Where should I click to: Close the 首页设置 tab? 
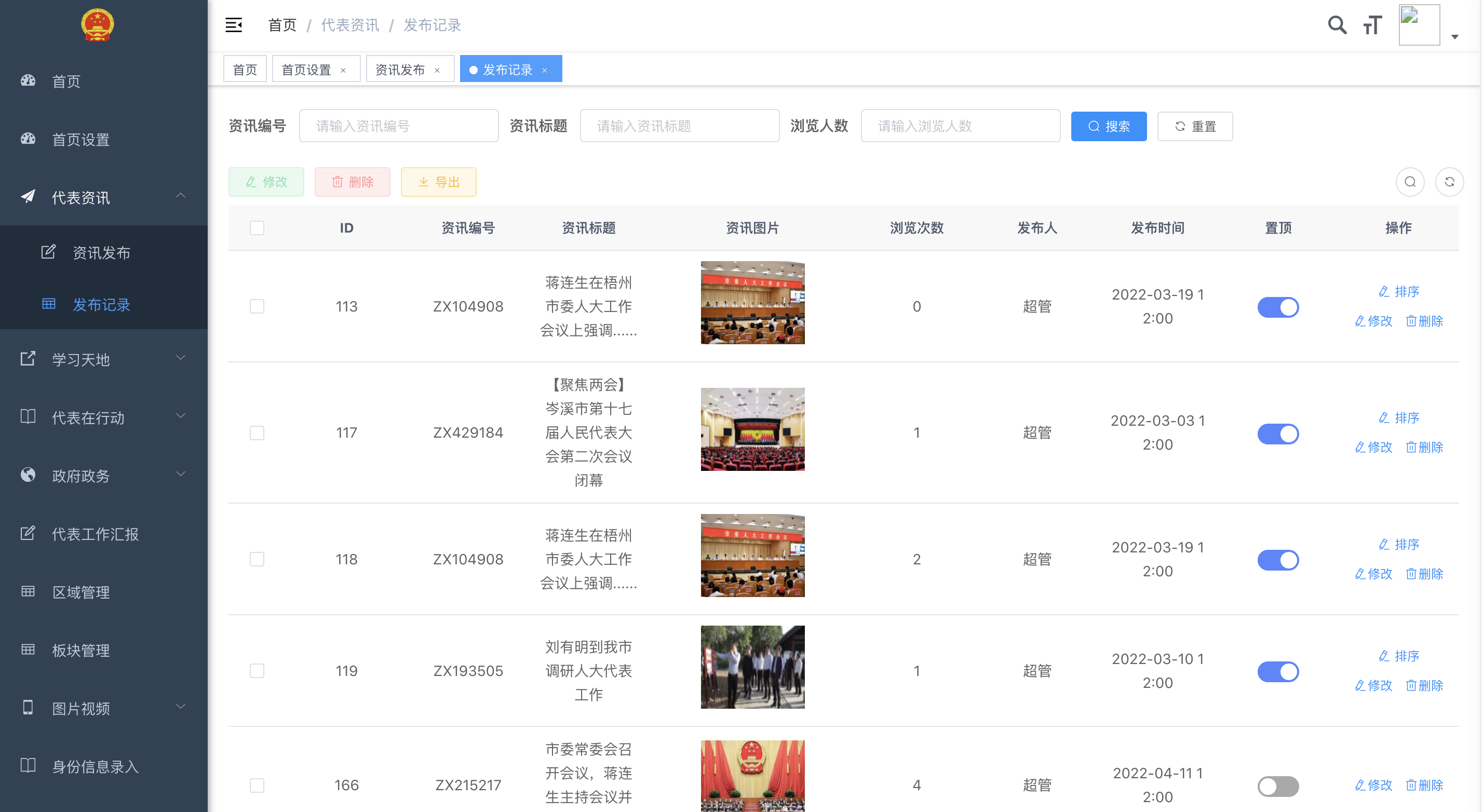(x=343, y=70)
